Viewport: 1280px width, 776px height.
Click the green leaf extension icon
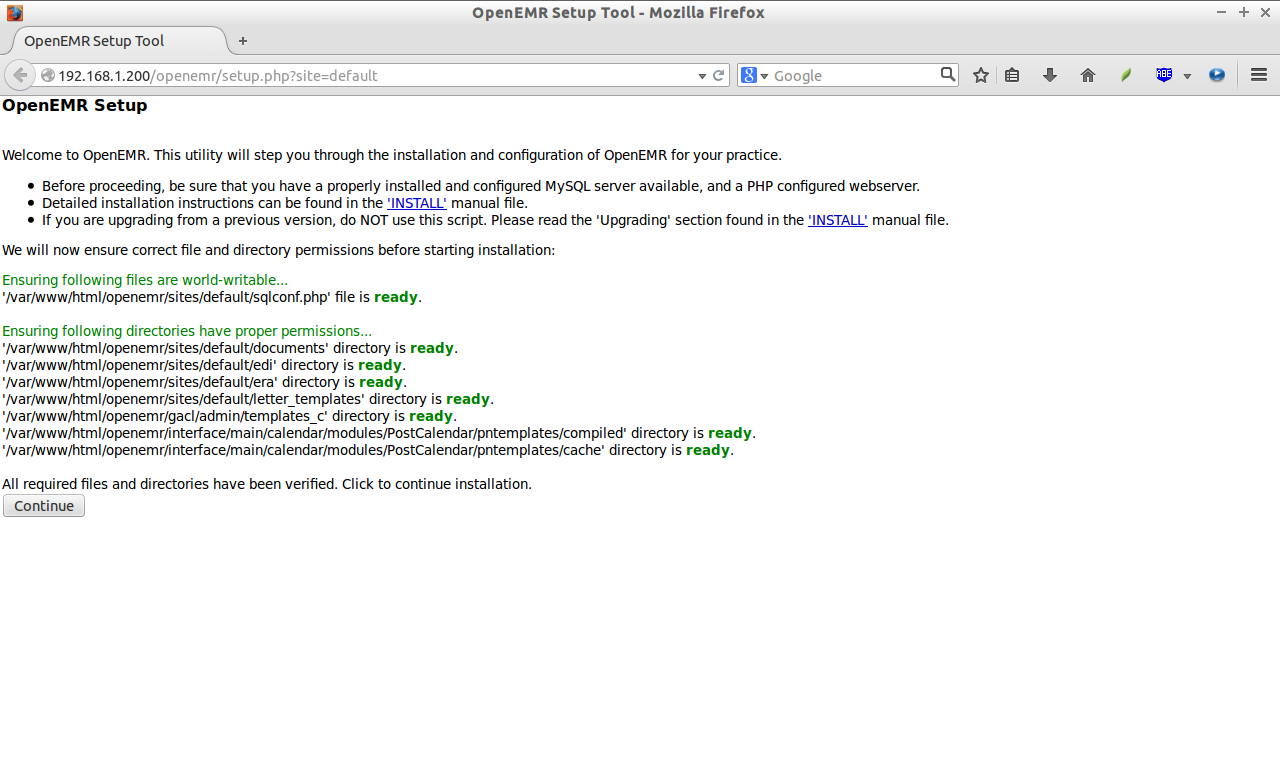[x=1126, y=75]
